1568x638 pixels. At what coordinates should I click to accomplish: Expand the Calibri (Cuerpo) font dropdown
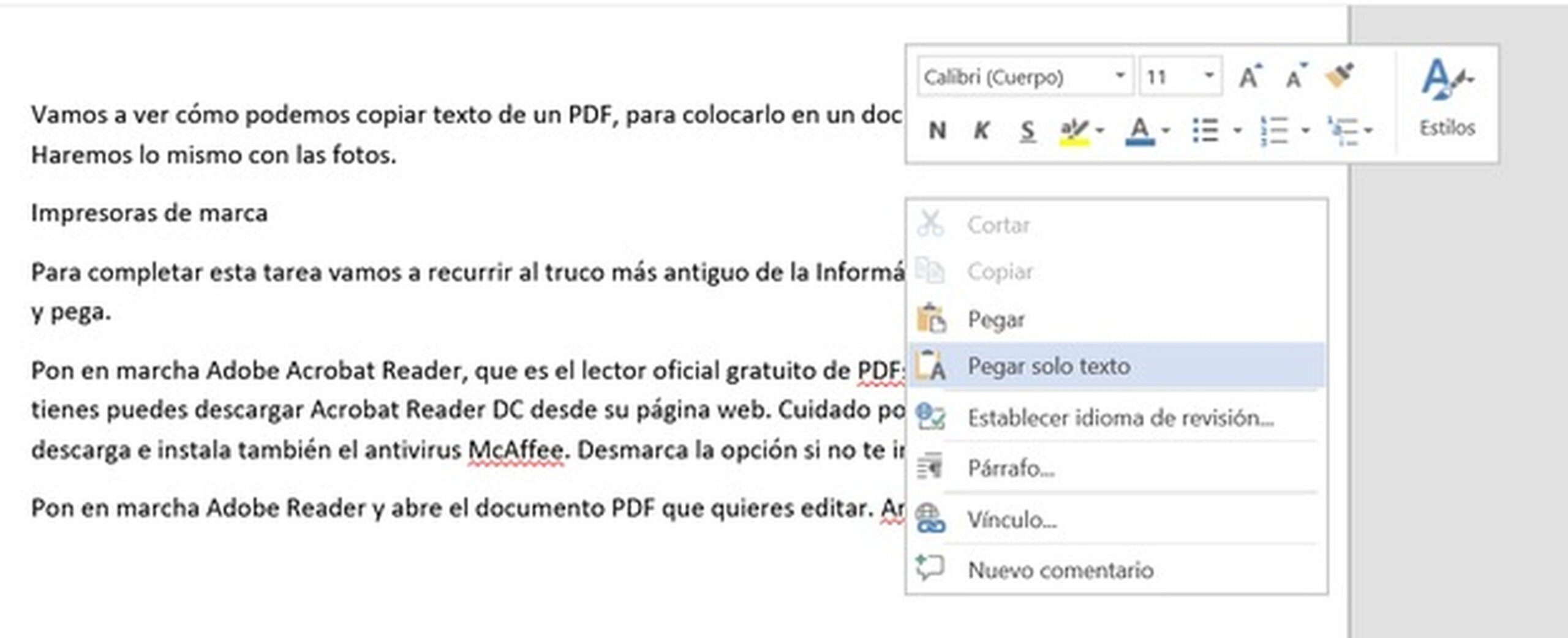point(1120,76)
